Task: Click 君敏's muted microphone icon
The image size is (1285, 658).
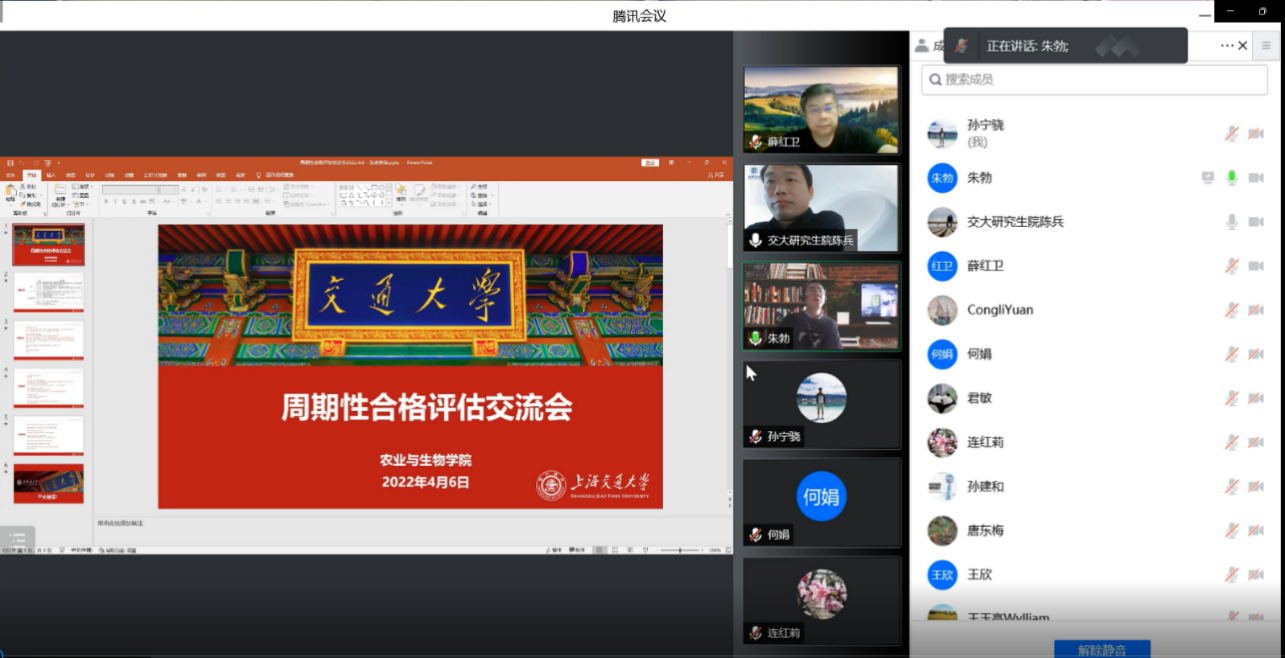Action: tap(1232, 398)
